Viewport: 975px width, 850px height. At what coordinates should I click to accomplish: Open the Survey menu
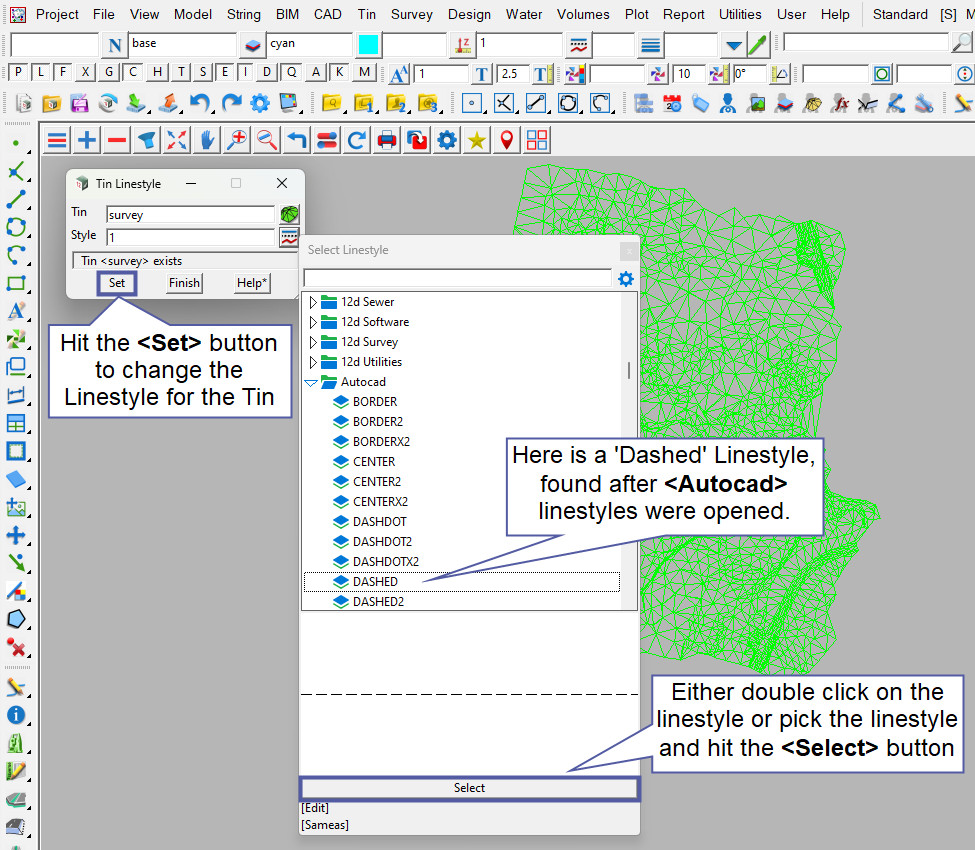411,14
